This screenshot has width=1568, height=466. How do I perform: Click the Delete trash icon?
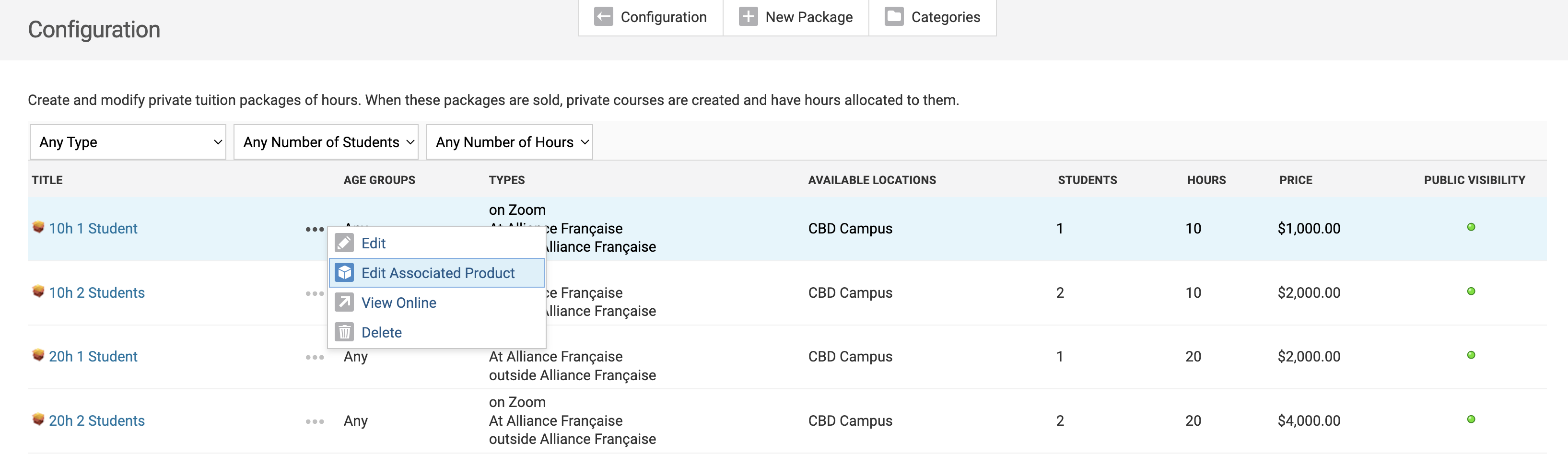point(344,332)
